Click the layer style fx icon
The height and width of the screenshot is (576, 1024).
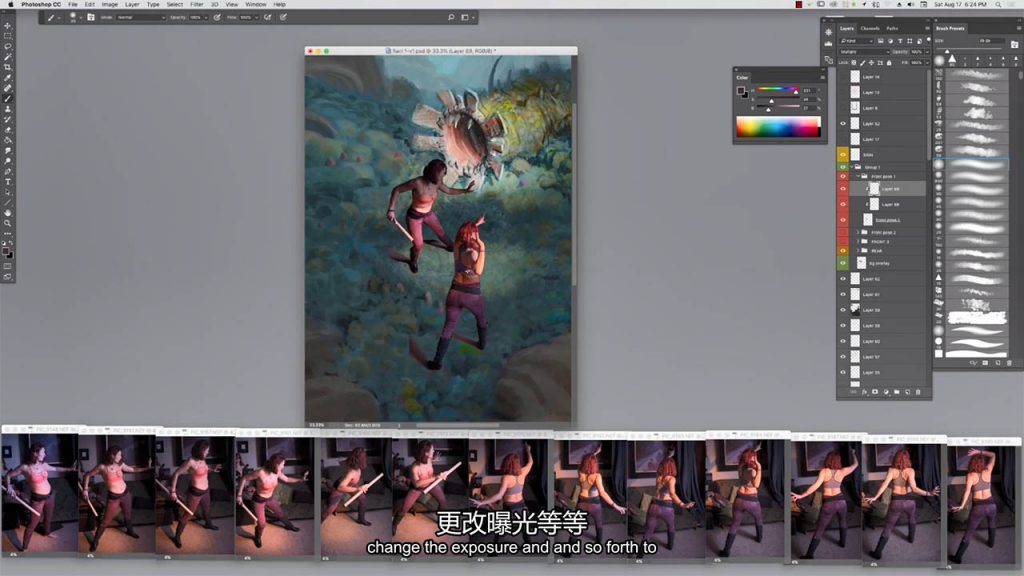point(864,392)
